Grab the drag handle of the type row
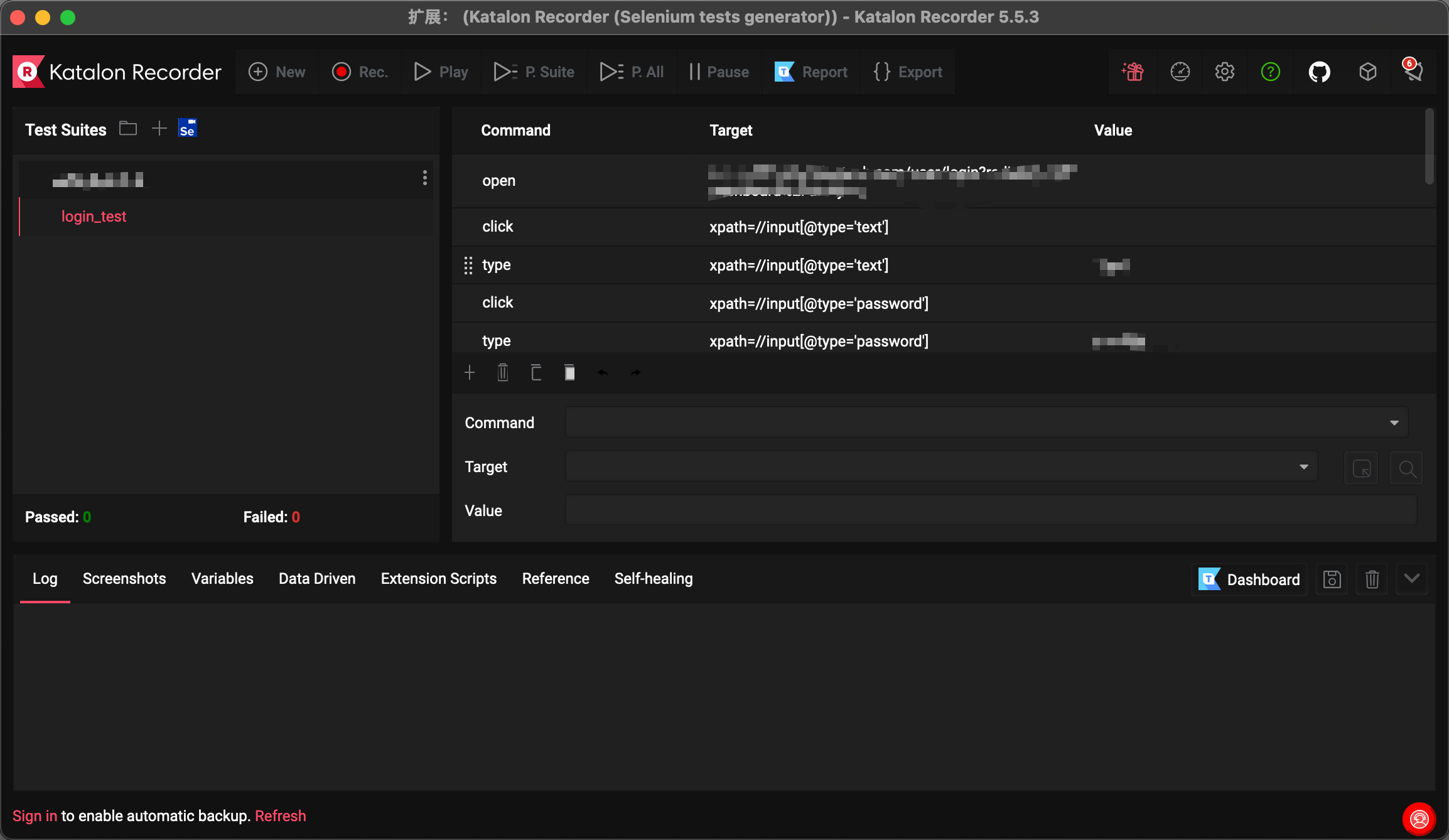Screen dimensions: 1449x840 pyautogui.click(x=468, y=266)
